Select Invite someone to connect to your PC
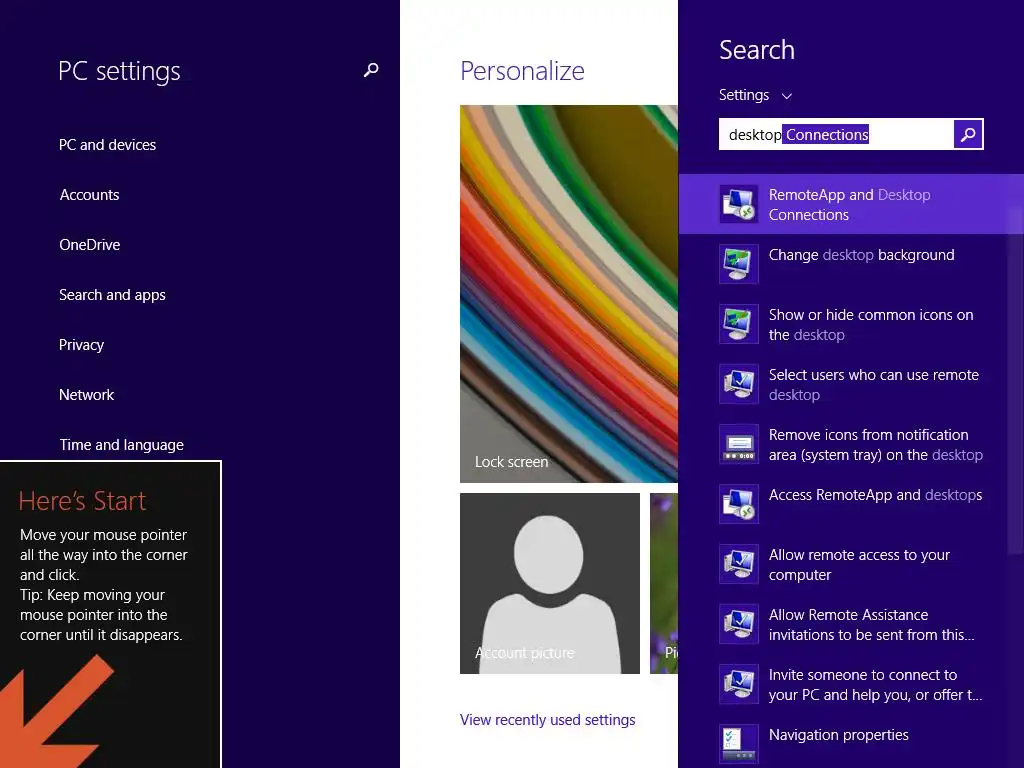1024x768 pixels. [x=851, y=684]
